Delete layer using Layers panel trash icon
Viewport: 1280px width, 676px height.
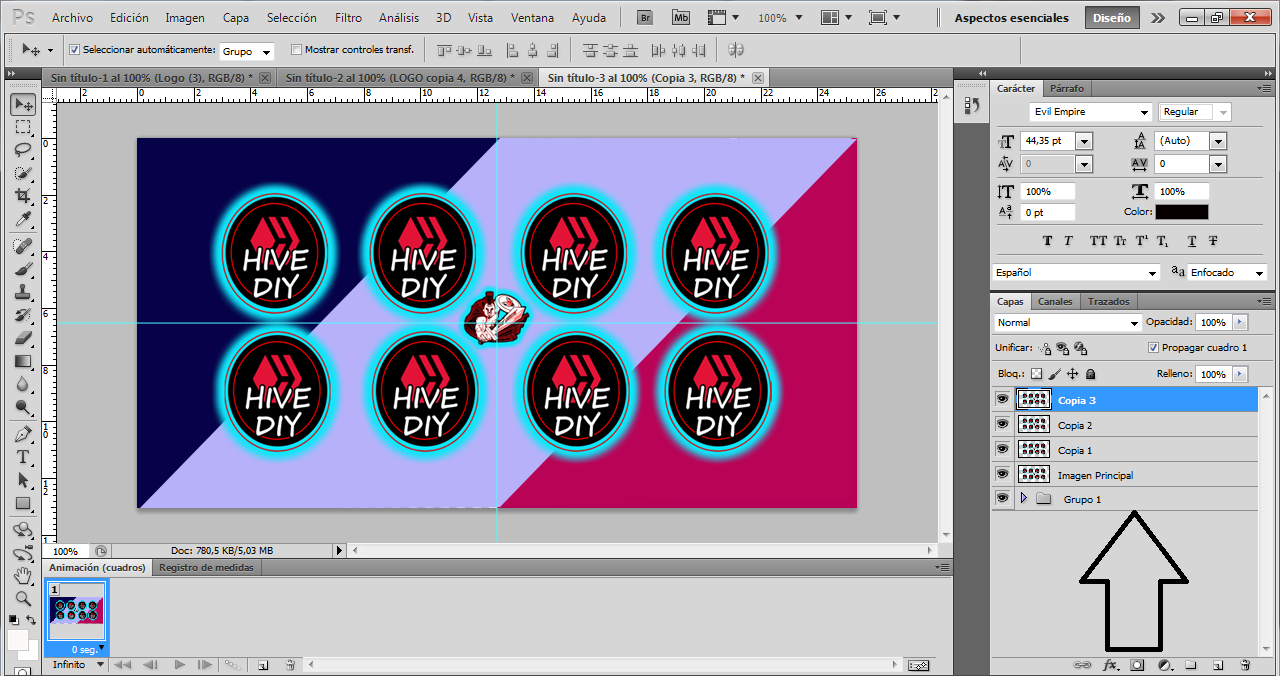(x=1245, y=664)
